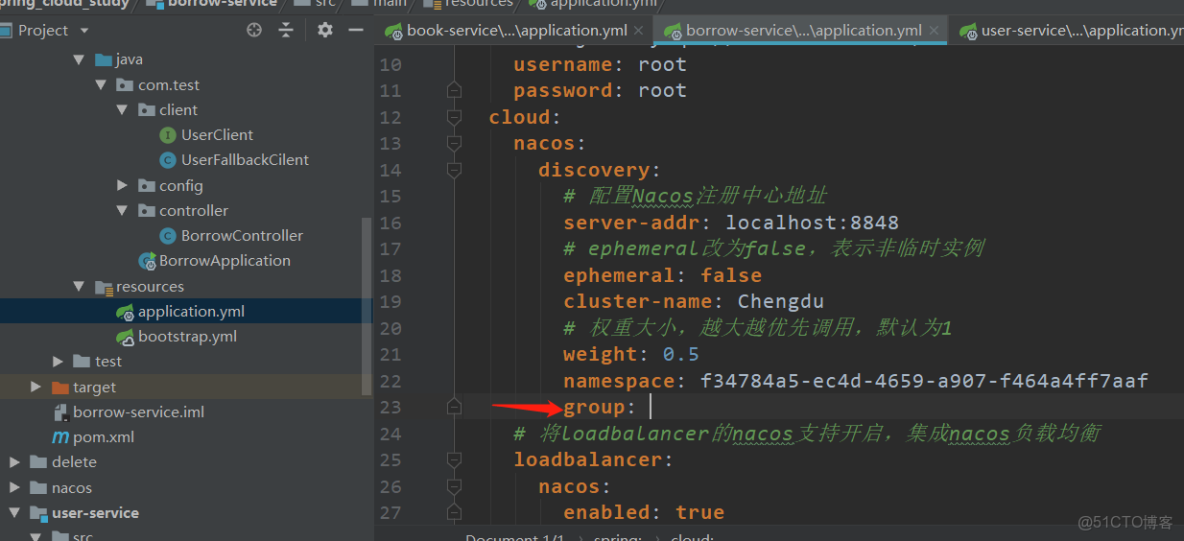1184x541 pixels.
Task: Click the 'cluster-name: Chengdu' line
Action: (x=693, y=302)
